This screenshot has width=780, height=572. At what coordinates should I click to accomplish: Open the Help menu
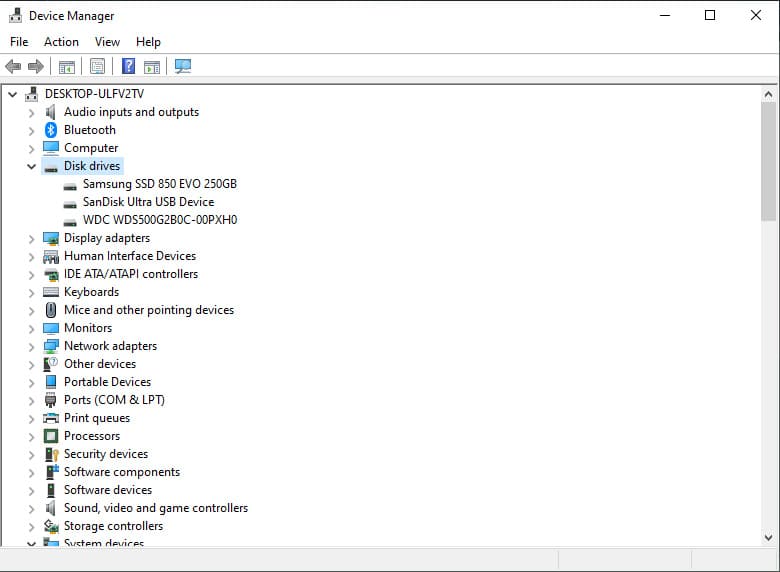click(x=148, y=42)
